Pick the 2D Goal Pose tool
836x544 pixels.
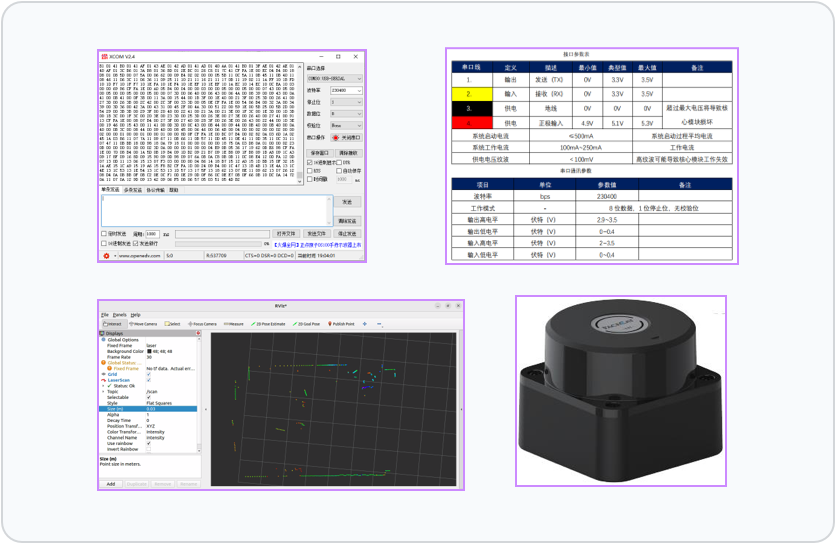pos(309,324)
